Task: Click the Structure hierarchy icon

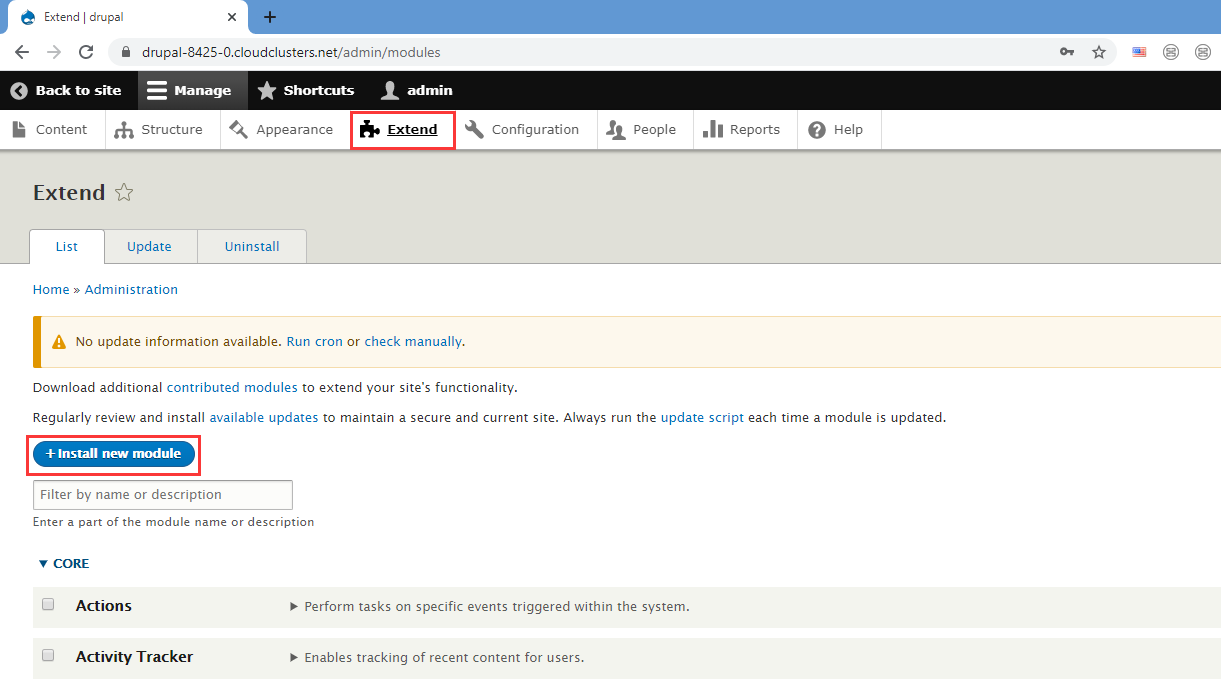Action: pos(124,130)
